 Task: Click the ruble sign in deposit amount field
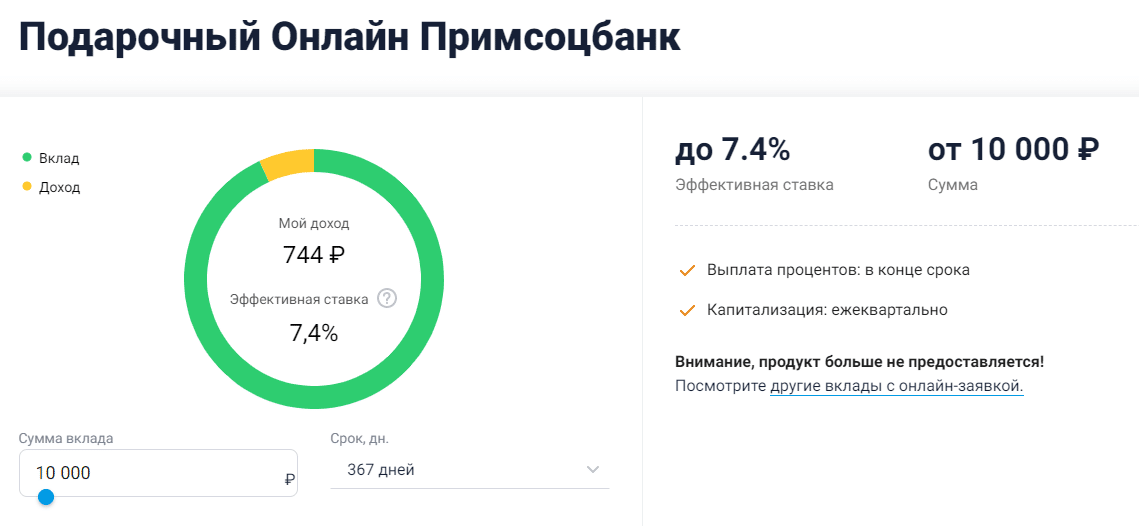coord(290,479)
